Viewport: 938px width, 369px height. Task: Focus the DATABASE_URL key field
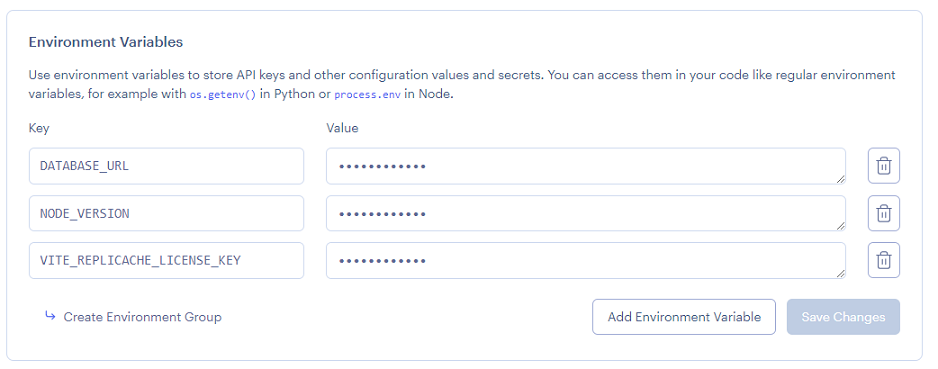click(x=166, y=166)
